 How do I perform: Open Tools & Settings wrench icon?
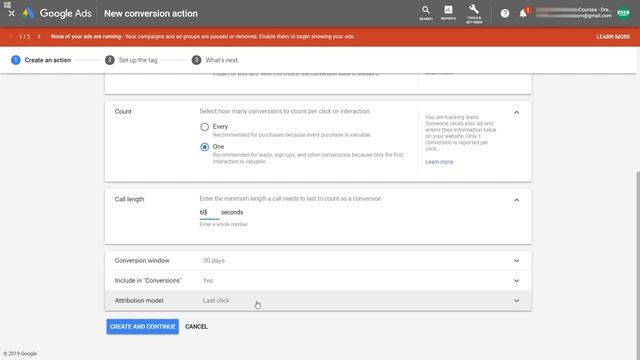click(x=474, y=13)
